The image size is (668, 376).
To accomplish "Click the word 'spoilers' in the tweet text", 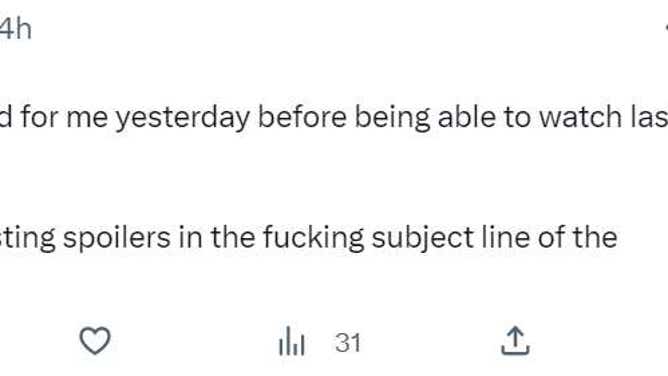I will (117, 238).
